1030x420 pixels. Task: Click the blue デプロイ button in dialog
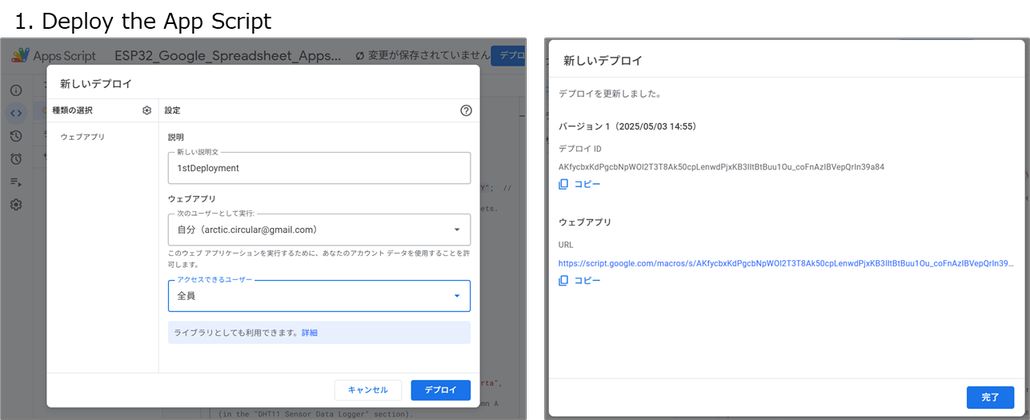tap(441, 390)
